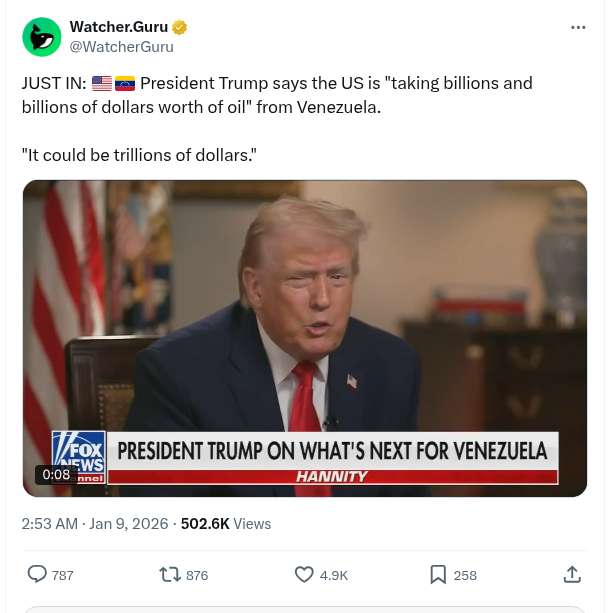The image size is (608, 613).
Task: Like the post with the heart icon
Action: pos(305,574)
